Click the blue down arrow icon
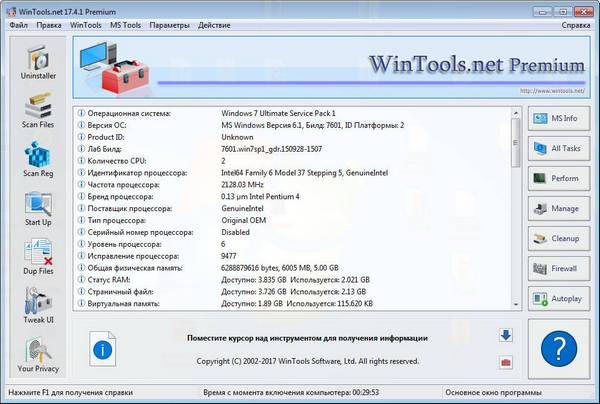 (505, 335)
